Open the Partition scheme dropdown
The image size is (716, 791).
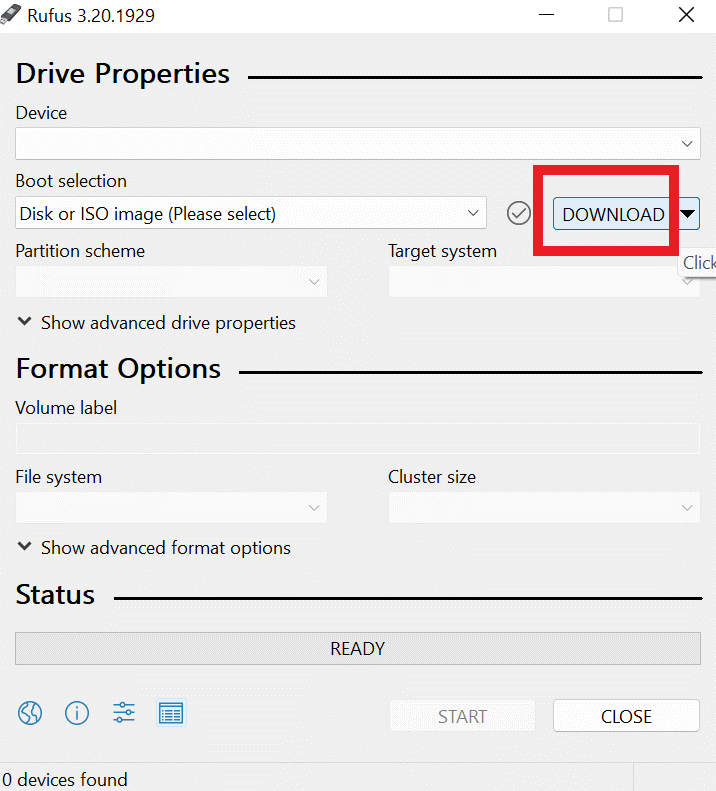[x=171, y=281]
